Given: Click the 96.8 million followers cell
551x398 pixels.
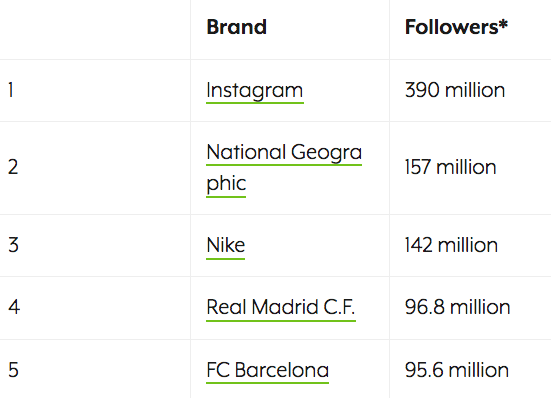Looking at the screenshot, I should [470, 308].
